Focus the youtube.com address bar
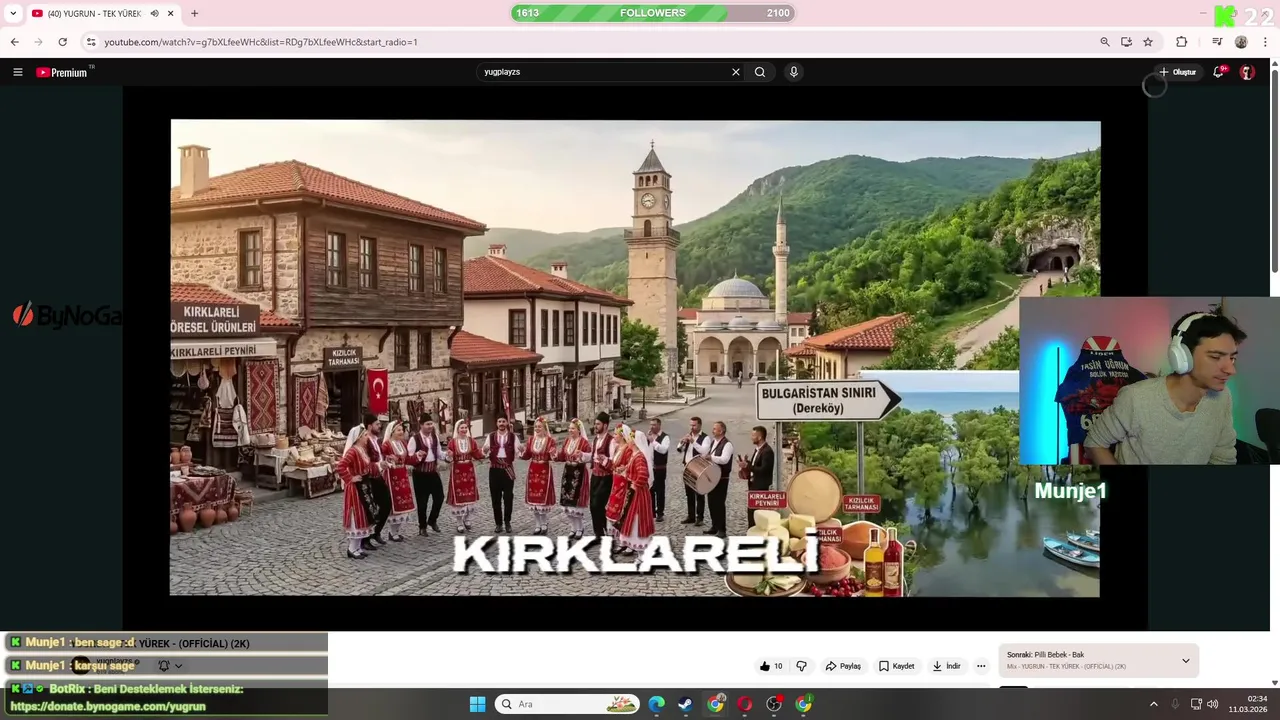 tap(590, 42)
